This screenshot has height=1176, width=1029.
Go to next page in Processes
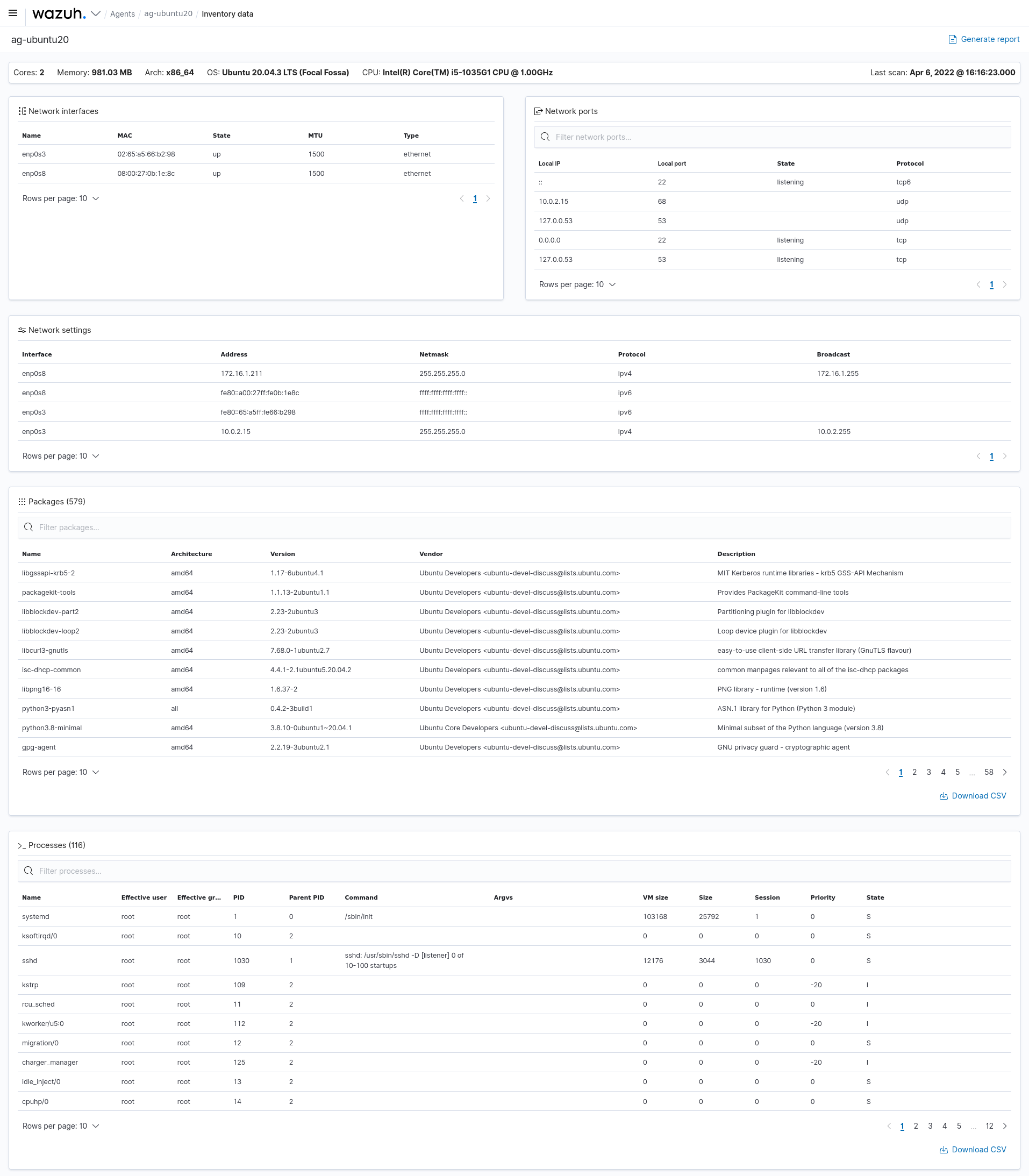click(1004, 1126)
